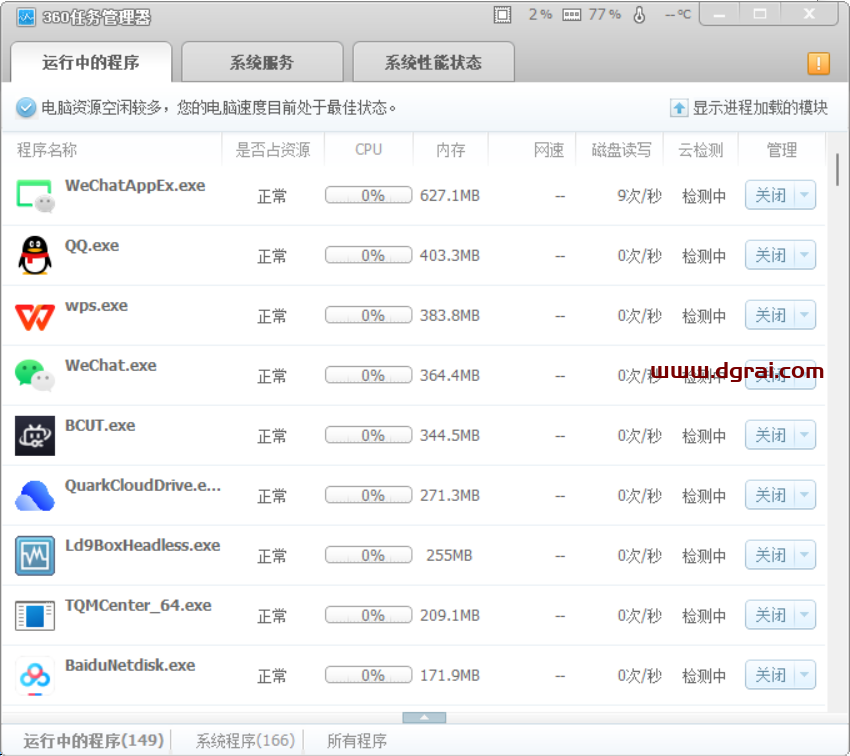Sort by 内存 column header
Image resolution: width=850 pixels, height=756 pixels.
click(451, 150)
